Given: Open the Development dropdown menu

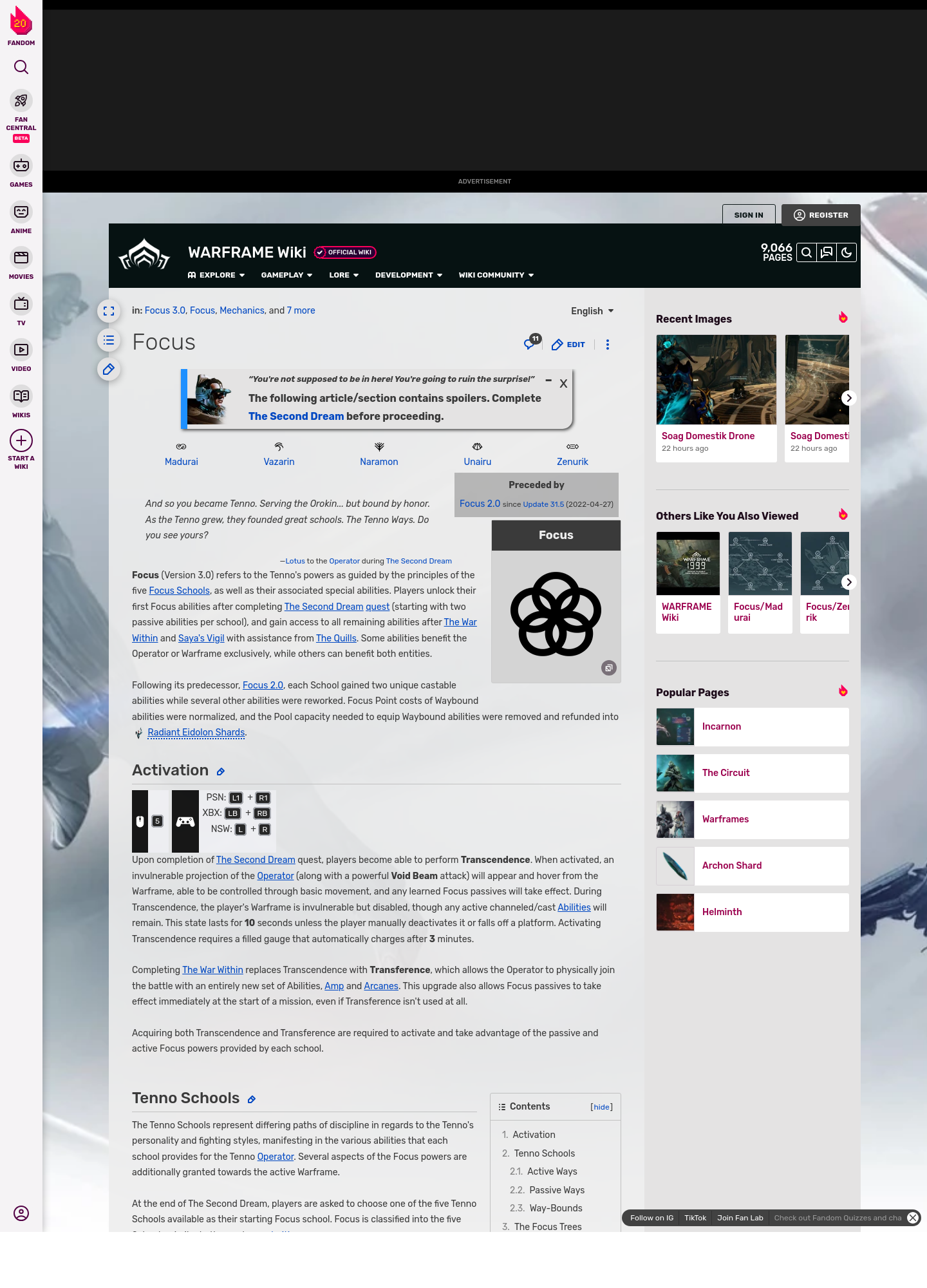Looking at the screenshot, I should tap(409, 275).
